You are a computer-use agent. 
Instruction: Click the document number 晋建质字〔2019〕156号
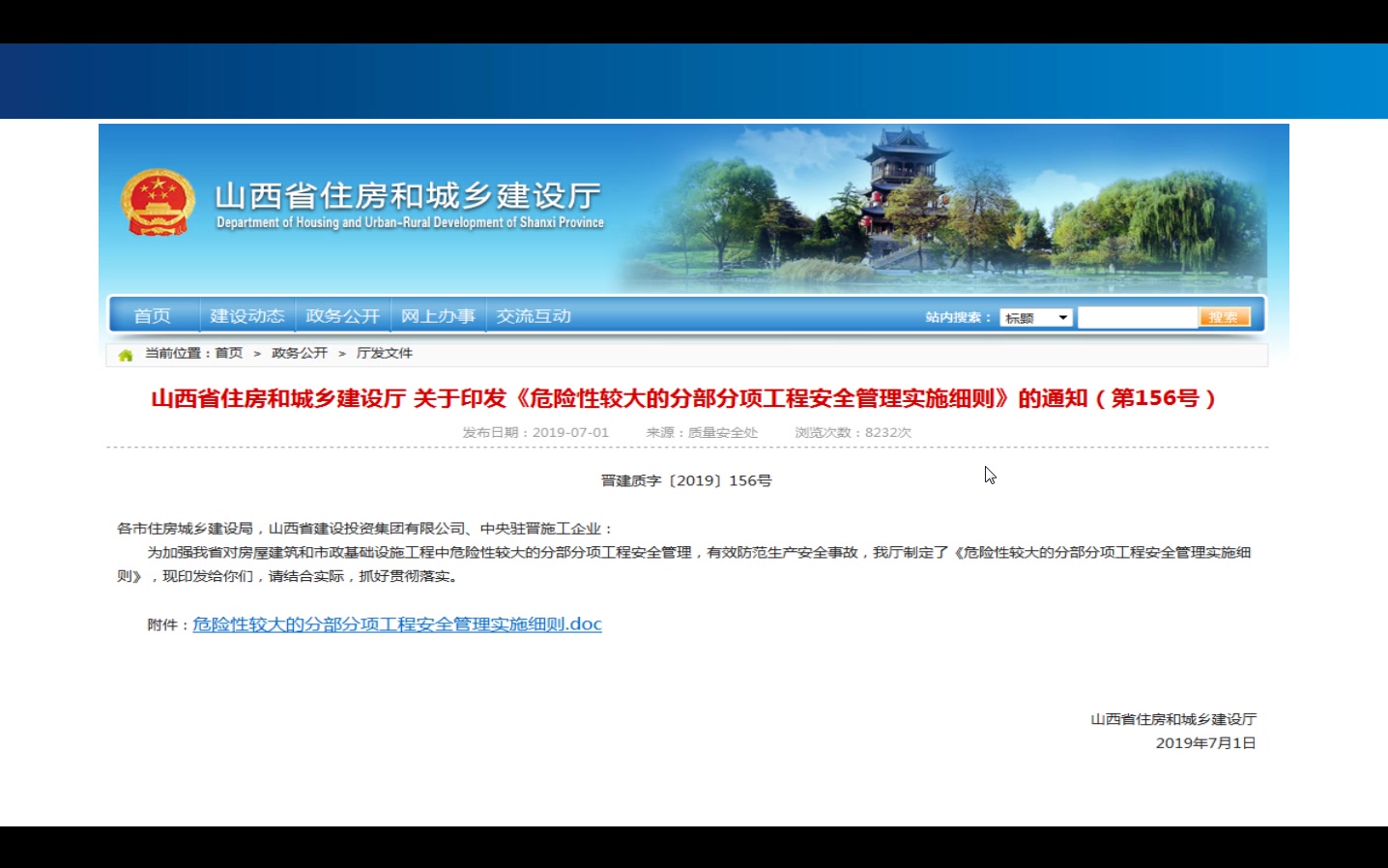click(x=686, y=480)
